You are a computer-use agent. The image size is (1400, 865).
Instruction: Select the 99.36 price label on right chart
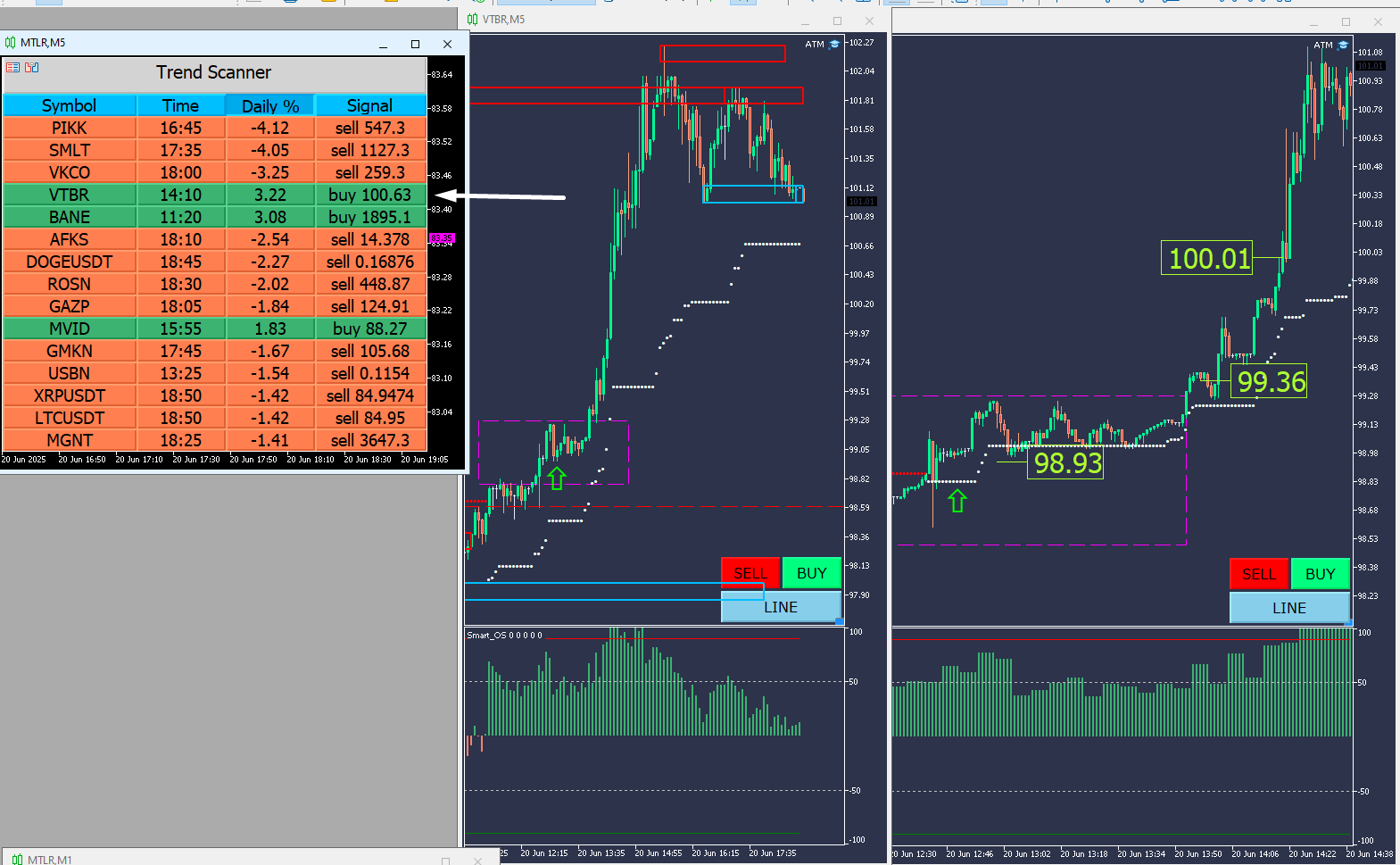tap(1269, 381)
